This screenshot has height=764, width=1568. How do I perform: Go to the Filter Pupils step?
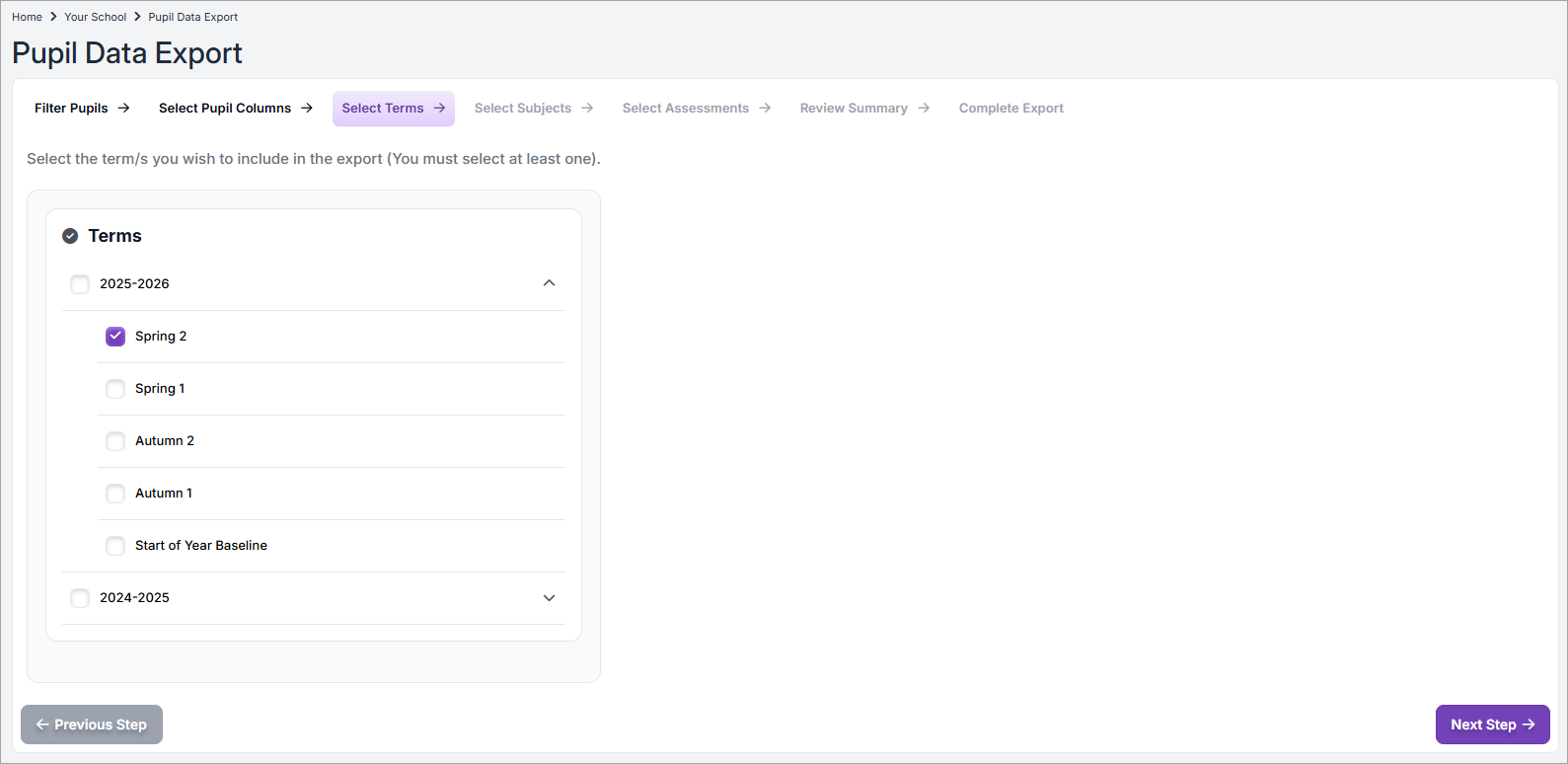coord(71,109)
